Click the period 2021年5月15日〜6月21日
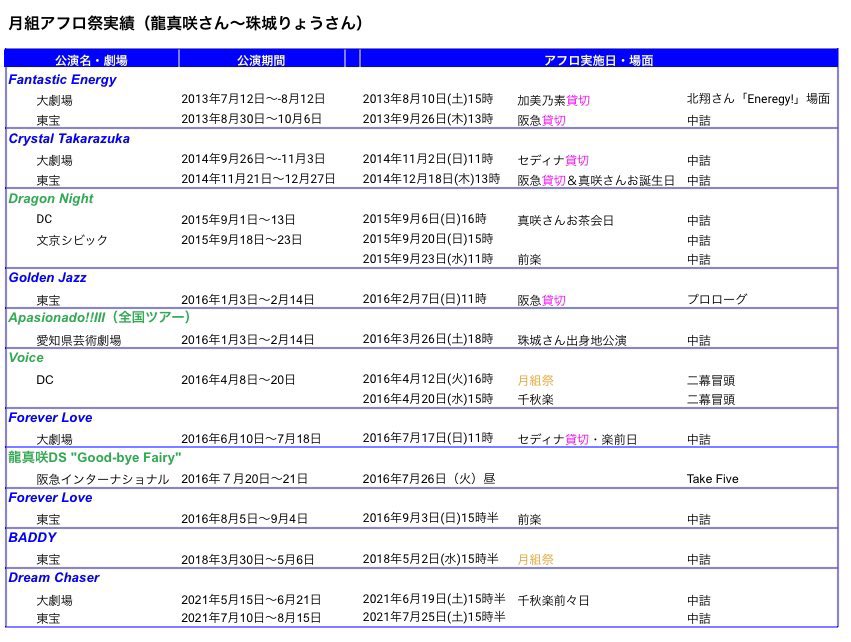851x642 pixels. (x=251, y=600)
